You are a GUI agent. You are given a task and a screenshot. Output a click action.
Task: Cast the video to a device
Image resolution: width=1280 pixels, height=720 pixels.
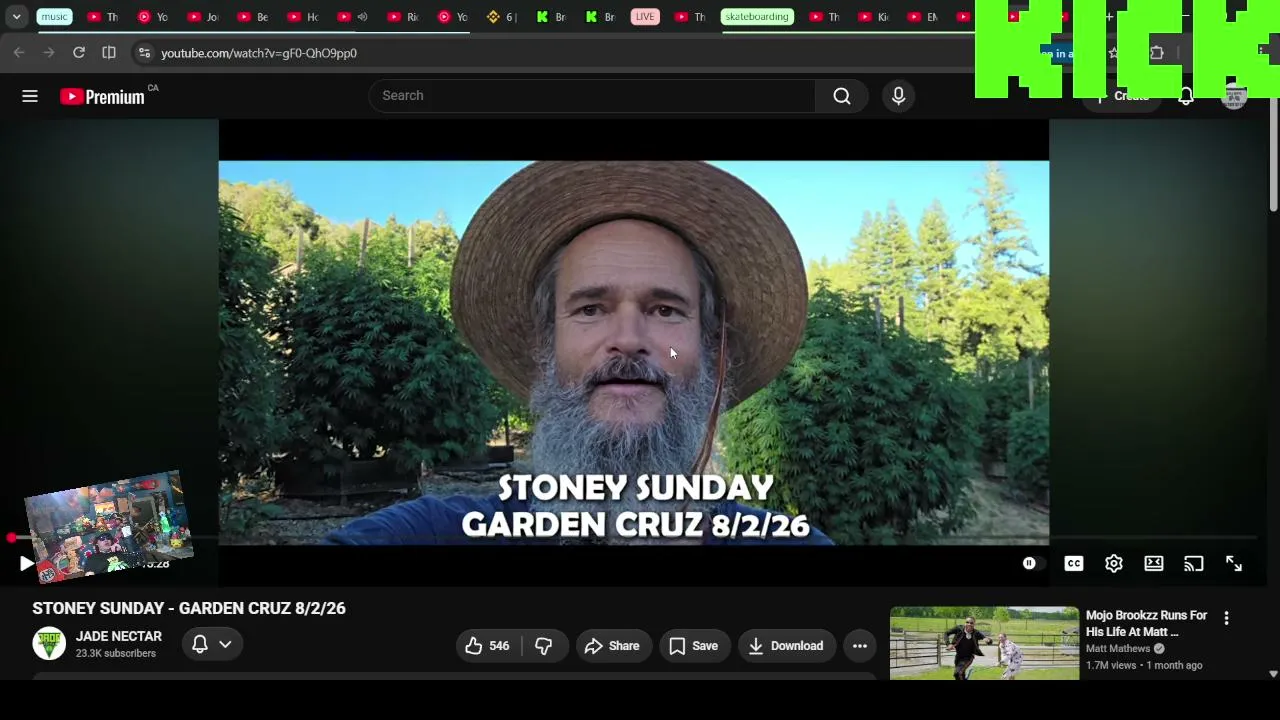[x=1194, y=564]
